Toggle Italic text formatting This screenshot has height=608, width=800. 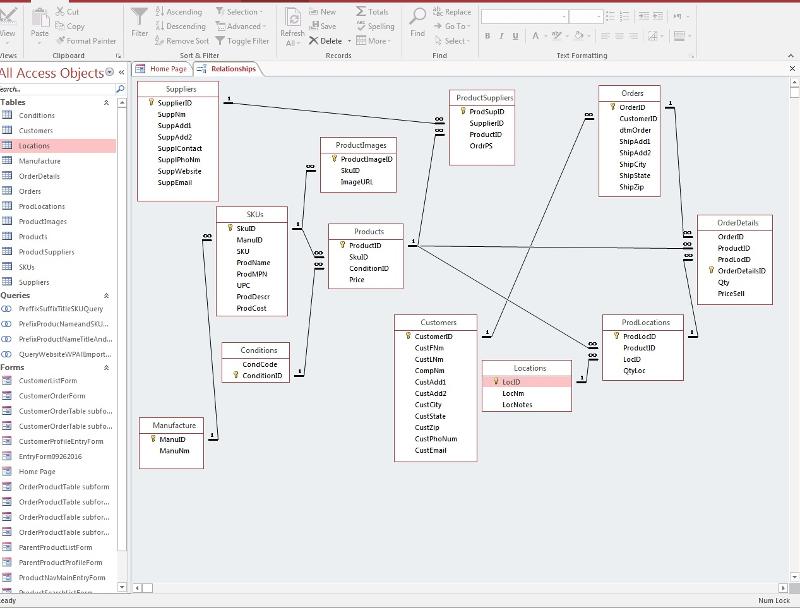click(501, 36)
